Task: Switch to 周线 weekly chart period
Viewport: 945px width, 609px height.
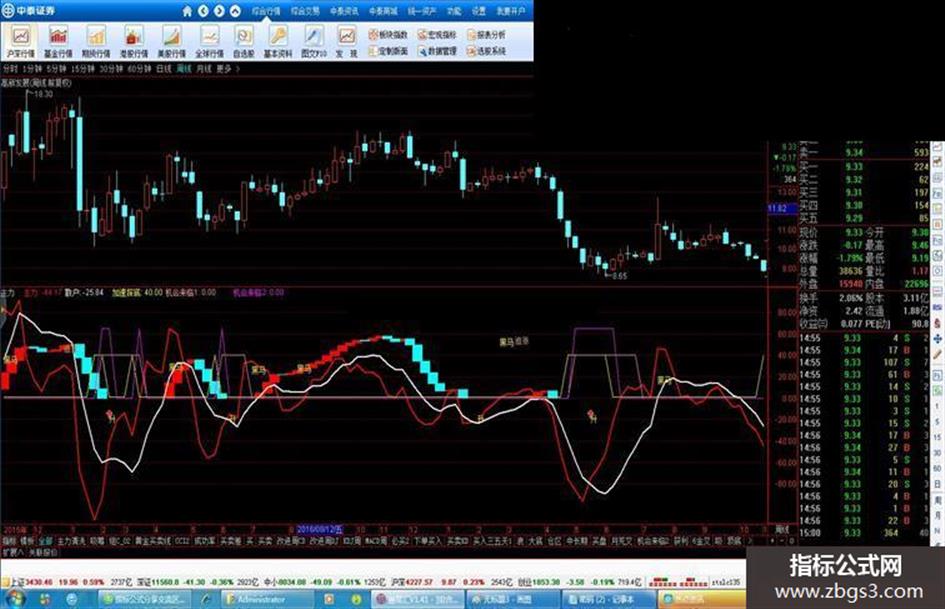Action: pyautogui.click(x=184, y=69)
